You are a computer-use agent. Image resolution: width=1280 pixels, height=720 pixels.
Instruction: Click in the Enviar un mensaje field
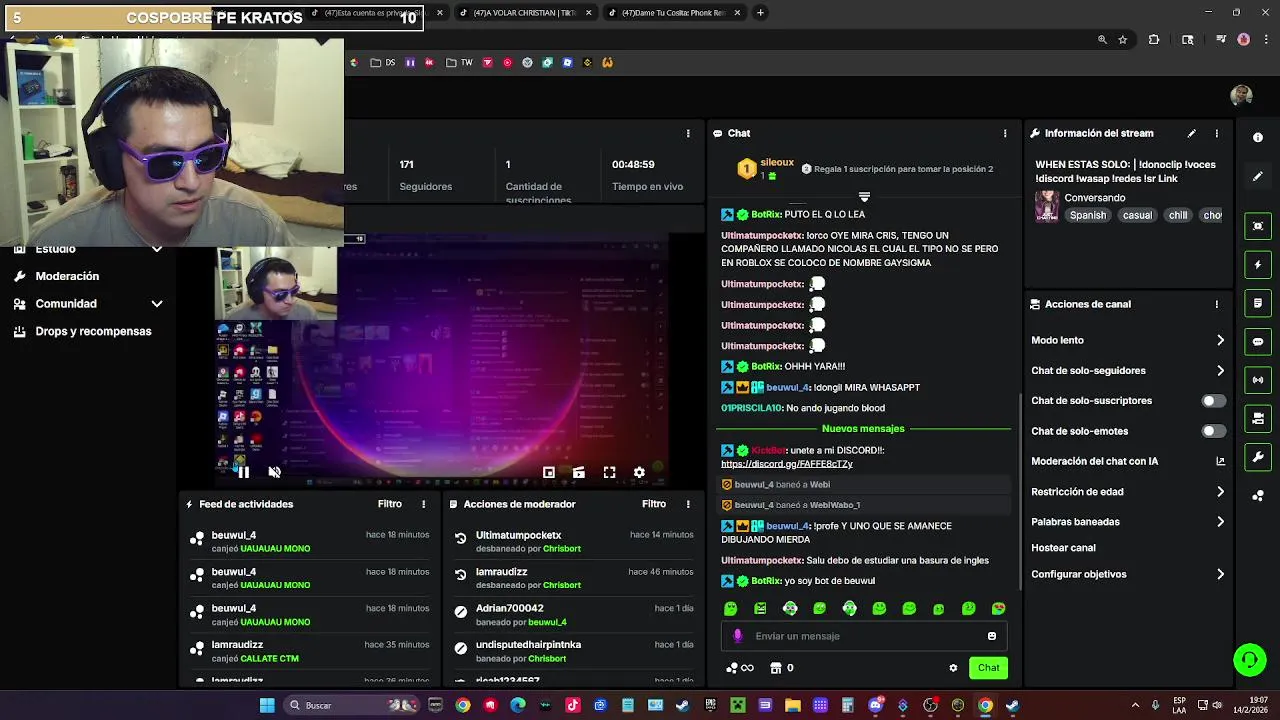862,636
